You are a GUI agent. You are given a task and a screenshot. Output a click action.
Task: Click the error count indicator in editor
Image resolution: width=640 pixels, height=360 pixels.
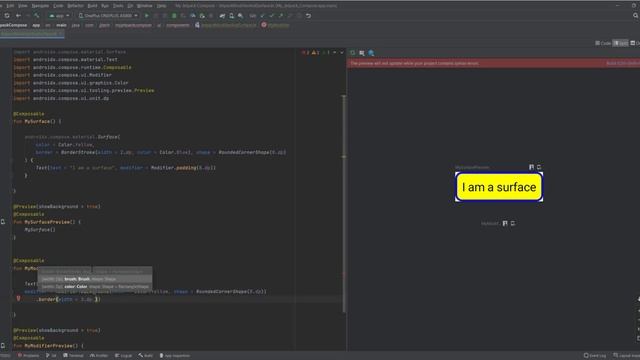(x=305, y=53)
